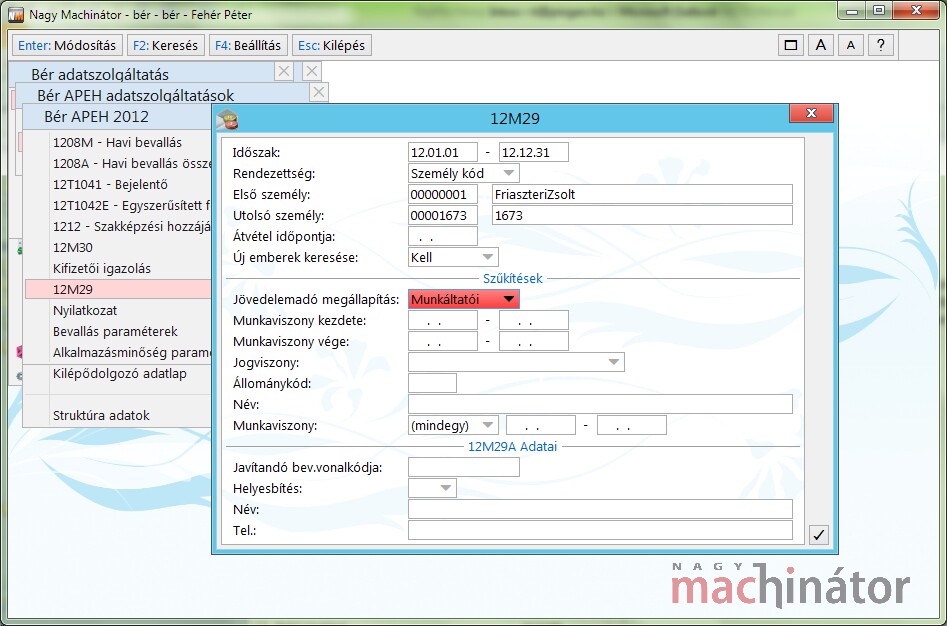Screen dimensions: 947x626
Task: Close the 12M29 dialog
Action: (x=811, y=113)
